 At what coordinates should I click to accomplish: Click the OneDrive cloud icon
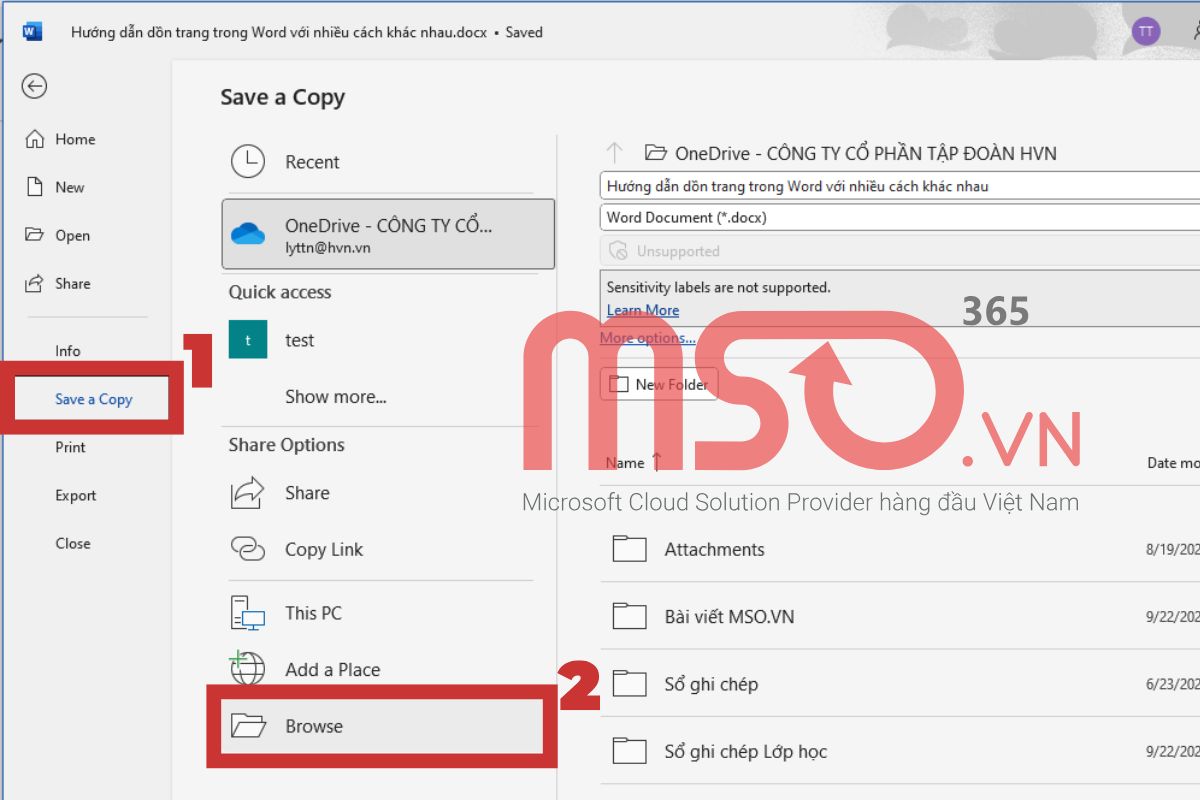click(248, 234)
